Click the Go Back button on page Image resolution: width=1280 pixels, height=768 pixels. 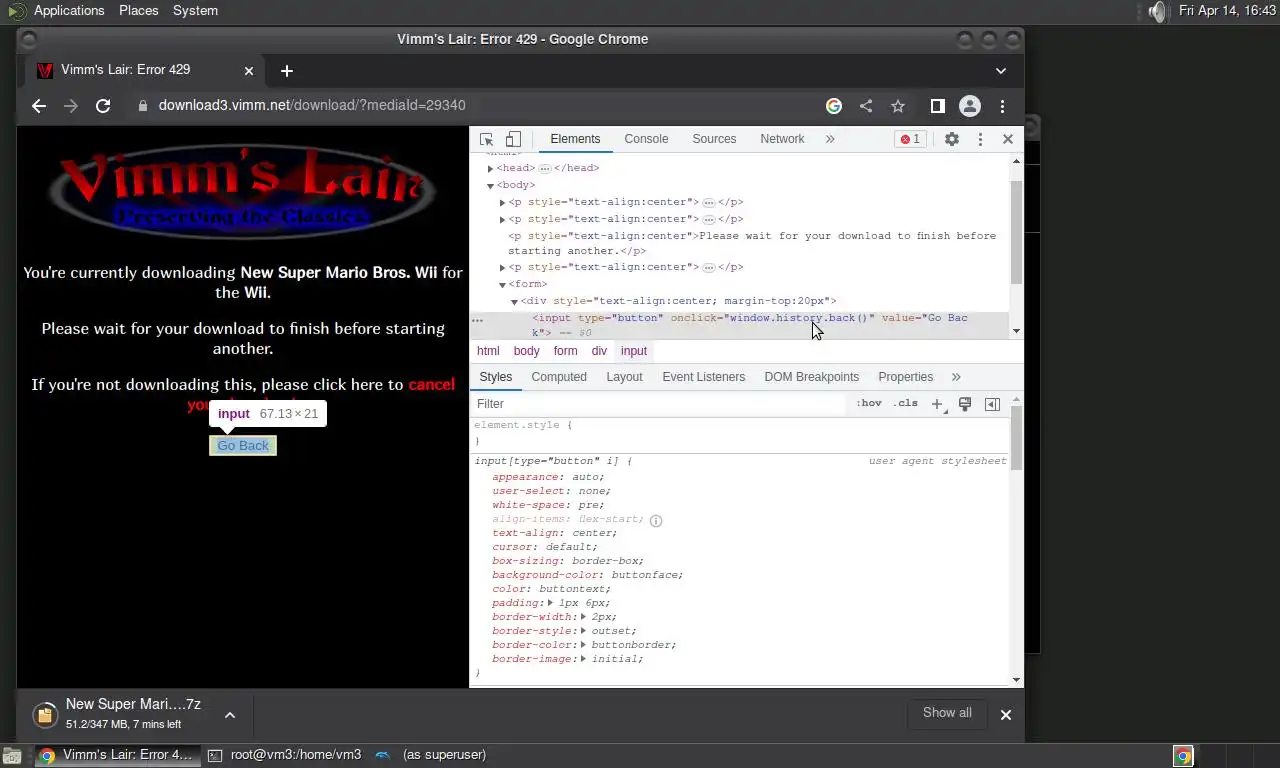[243, 446]
